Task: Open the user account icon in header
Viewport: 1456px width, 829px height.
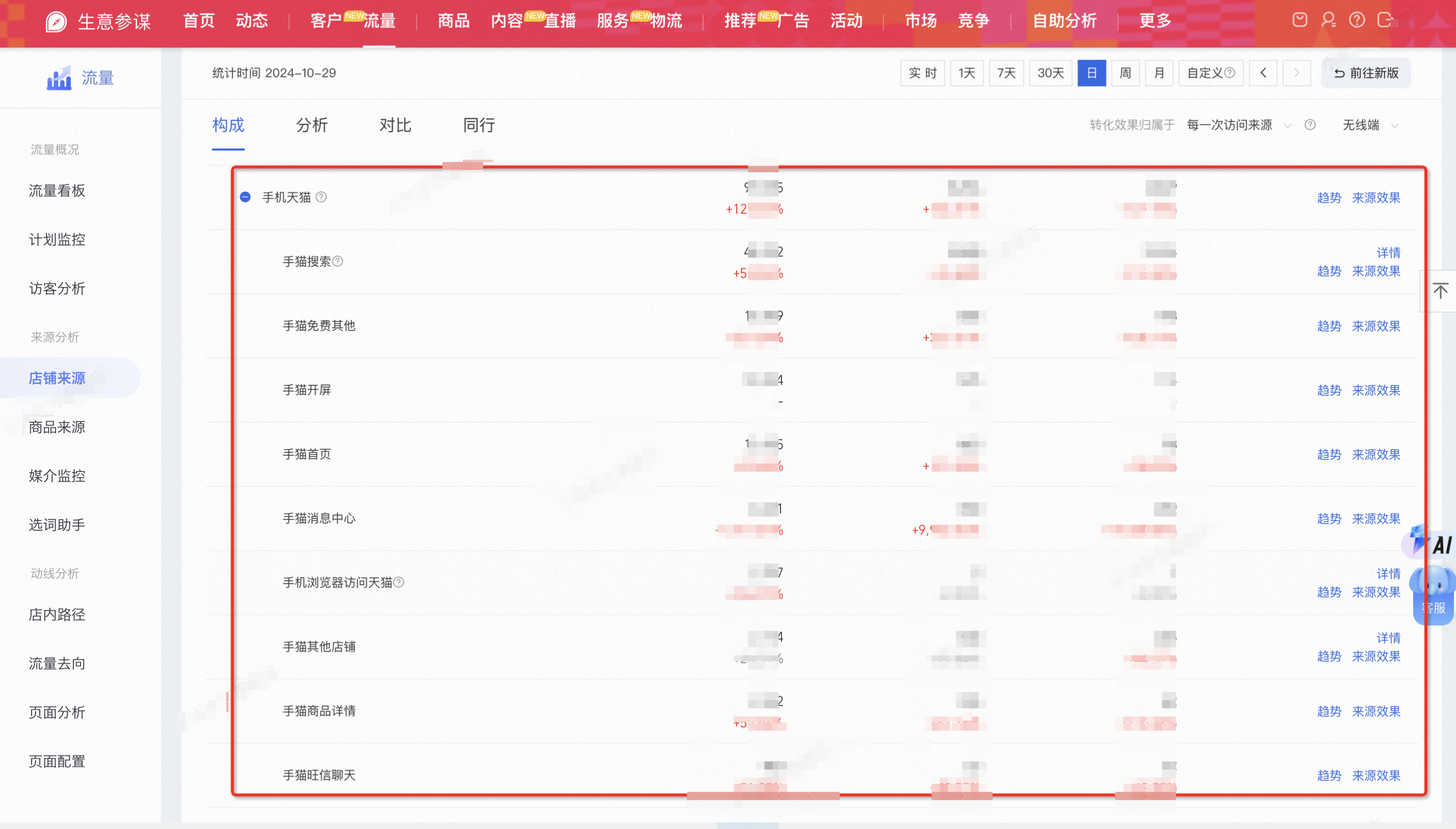Action: tap(1328, 20)
